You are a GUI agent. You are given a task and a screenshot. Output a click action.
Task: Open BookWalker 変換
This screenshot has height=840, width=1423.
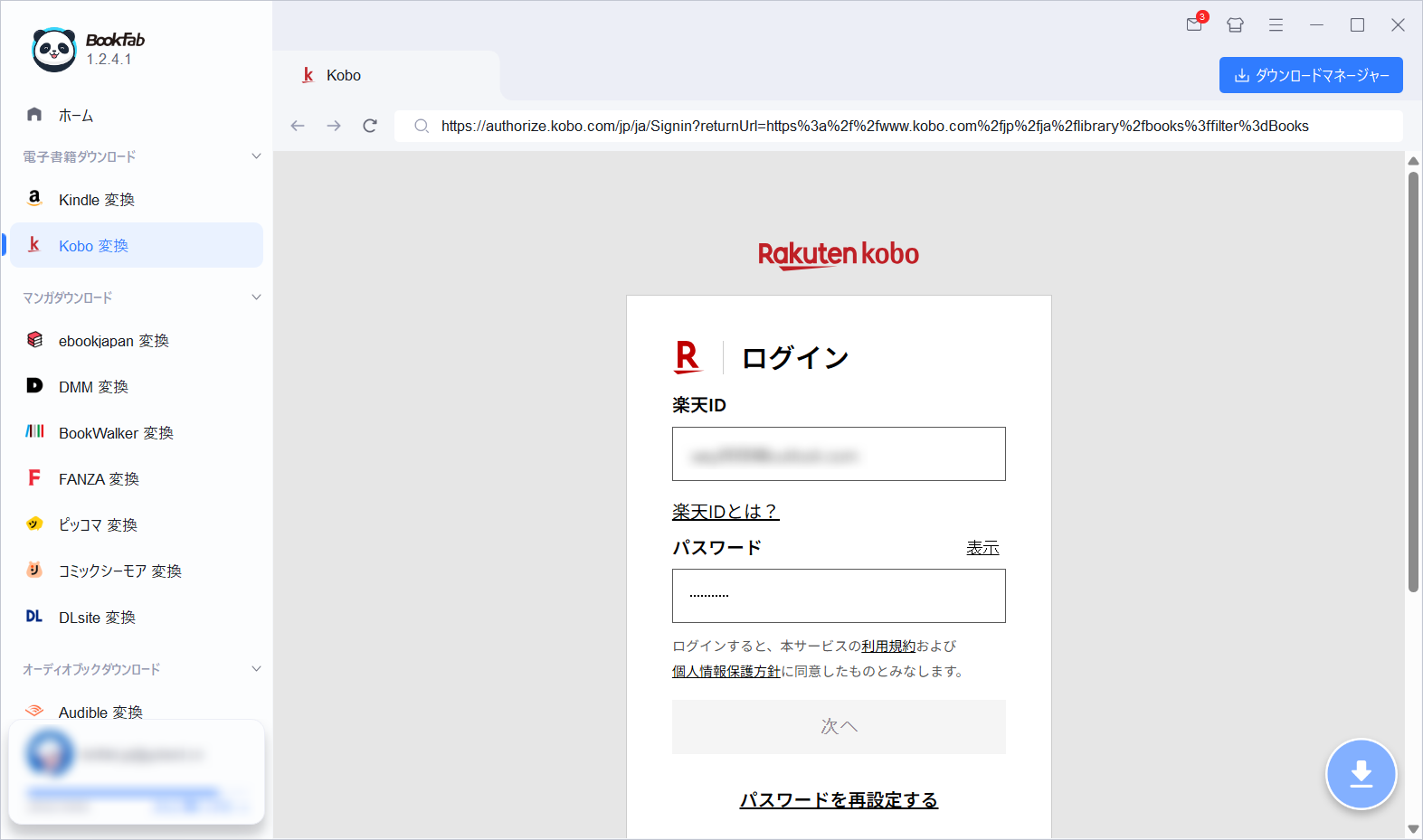click(136, 433)
